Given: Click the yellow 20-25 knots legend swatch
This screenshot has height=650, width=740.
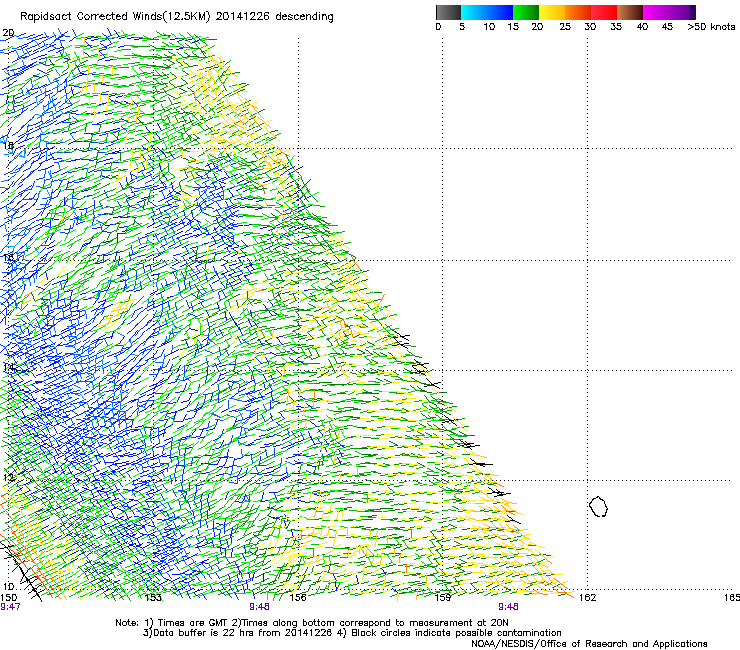Looking at the screenshot, I should point(552,12).
